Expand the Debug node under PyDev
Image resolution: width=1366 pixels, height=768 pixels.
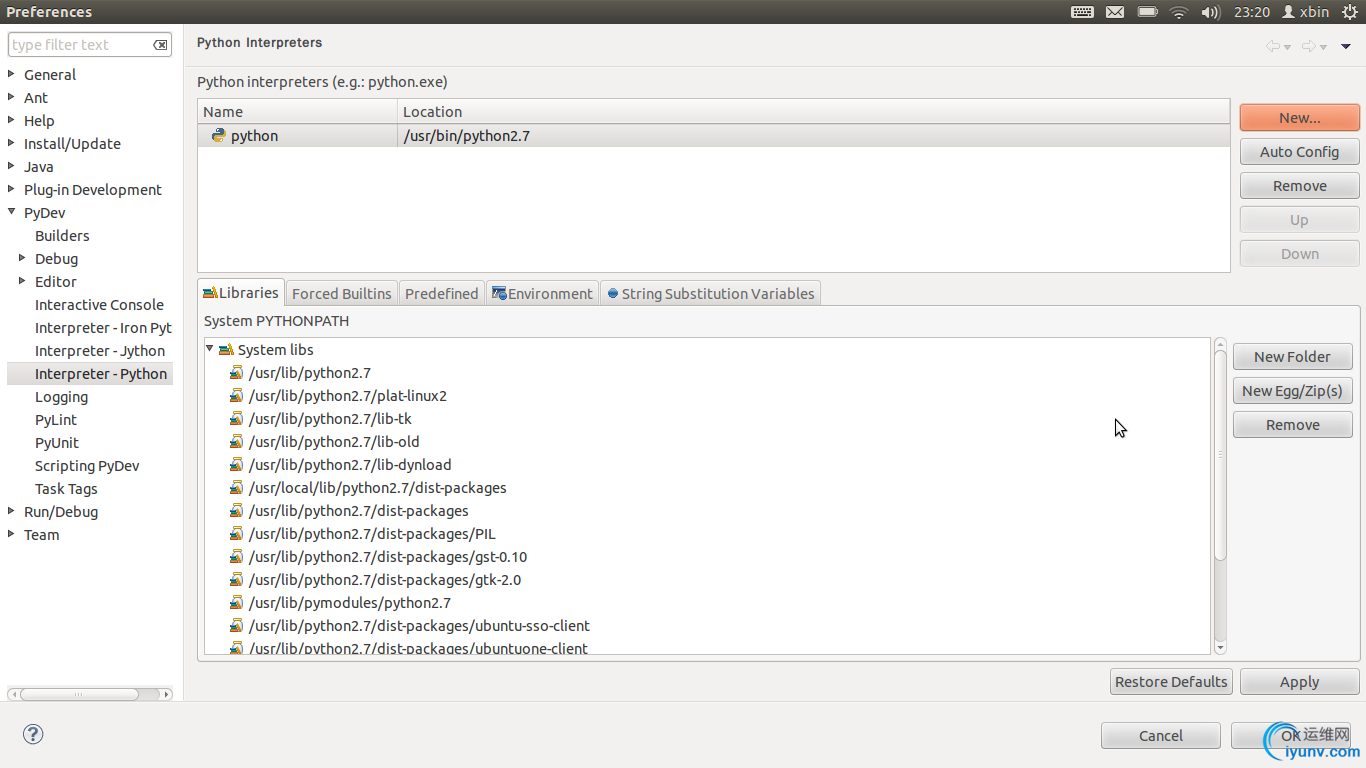[22, 258]
